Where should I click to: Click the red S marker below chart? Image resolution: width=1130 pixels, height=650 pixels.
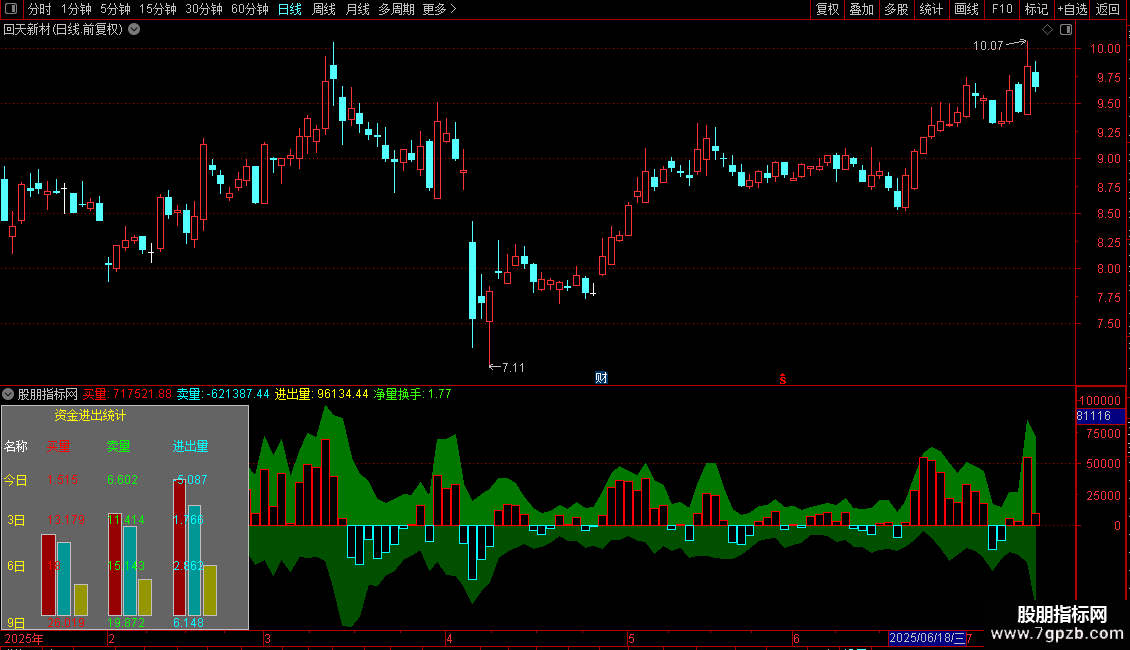[783, 378]
